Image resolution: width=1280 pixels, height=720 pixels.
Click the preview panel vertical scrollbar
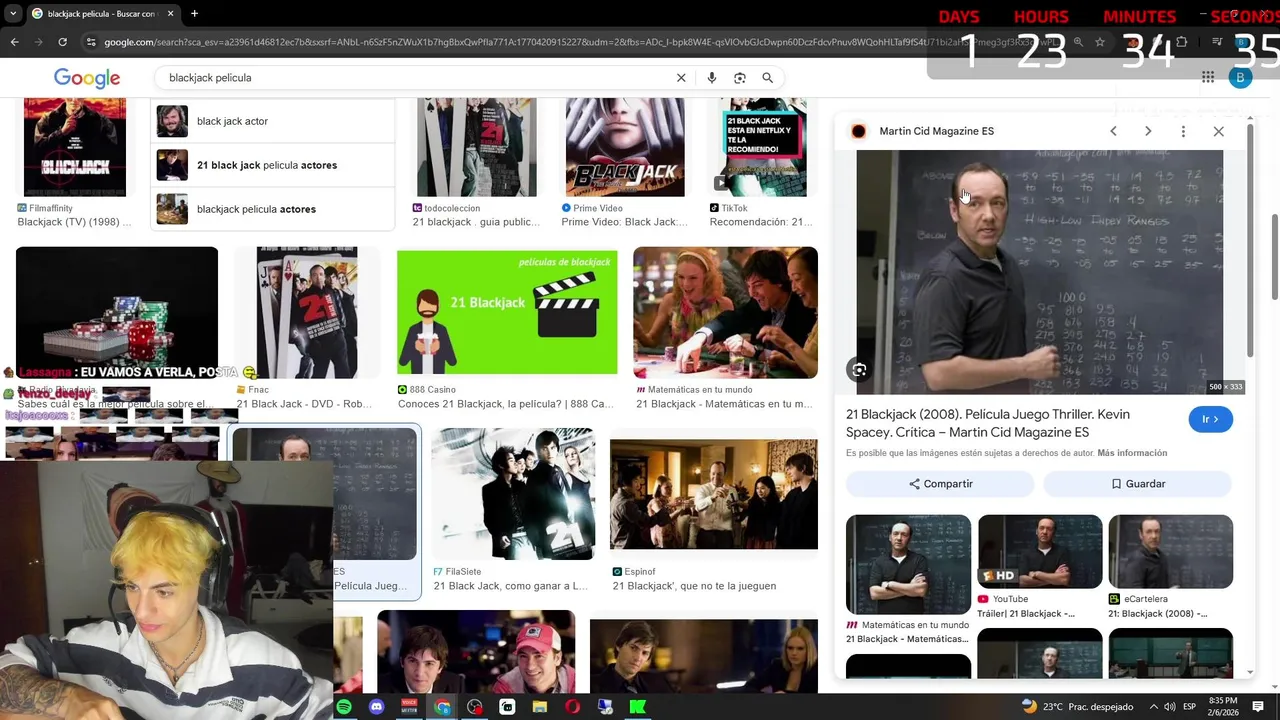pyautogui.click(x=1250, y=240)
